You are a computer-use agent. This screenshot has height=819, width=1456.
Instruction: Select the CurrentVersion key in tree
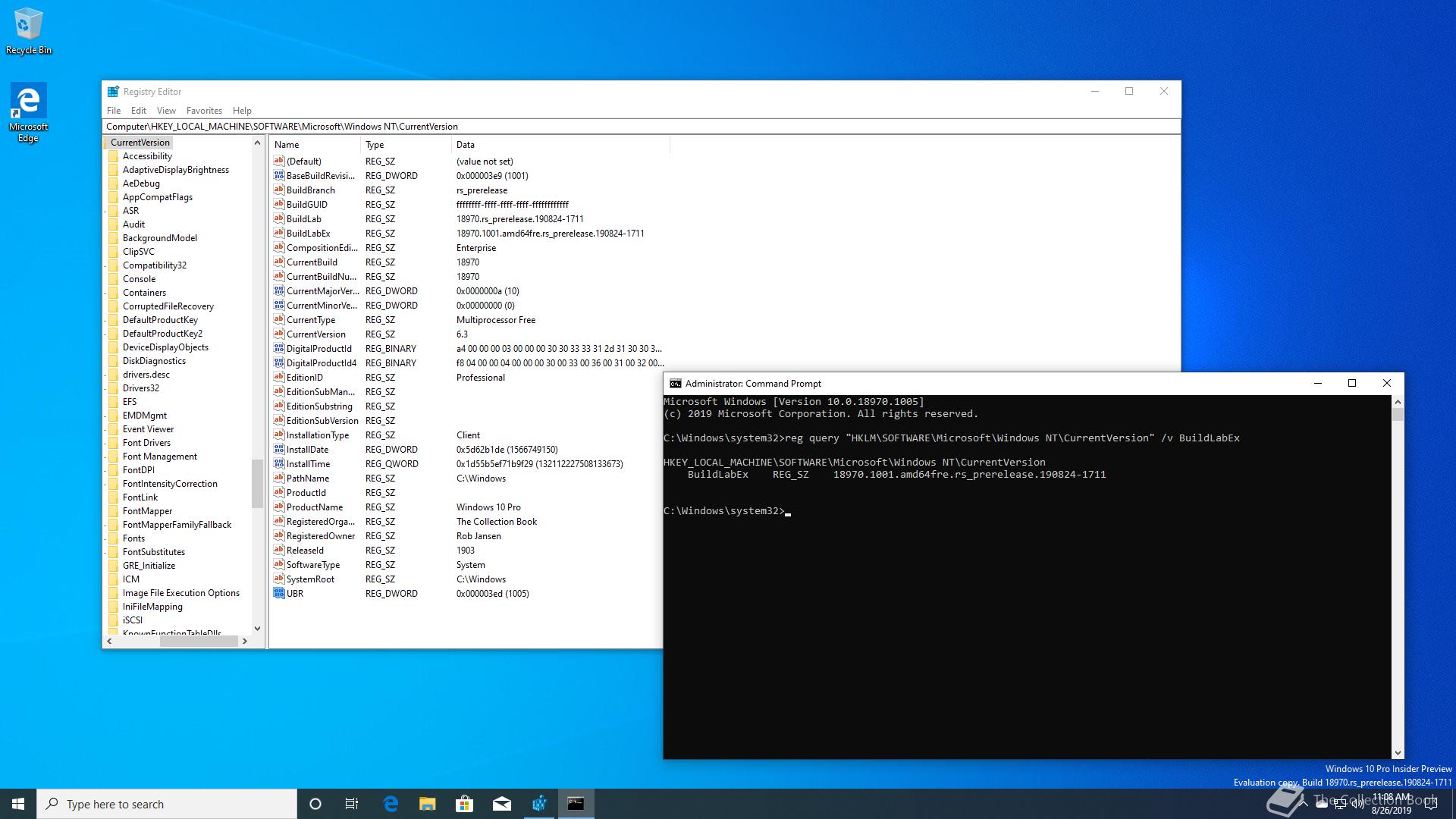coord(140,143)
